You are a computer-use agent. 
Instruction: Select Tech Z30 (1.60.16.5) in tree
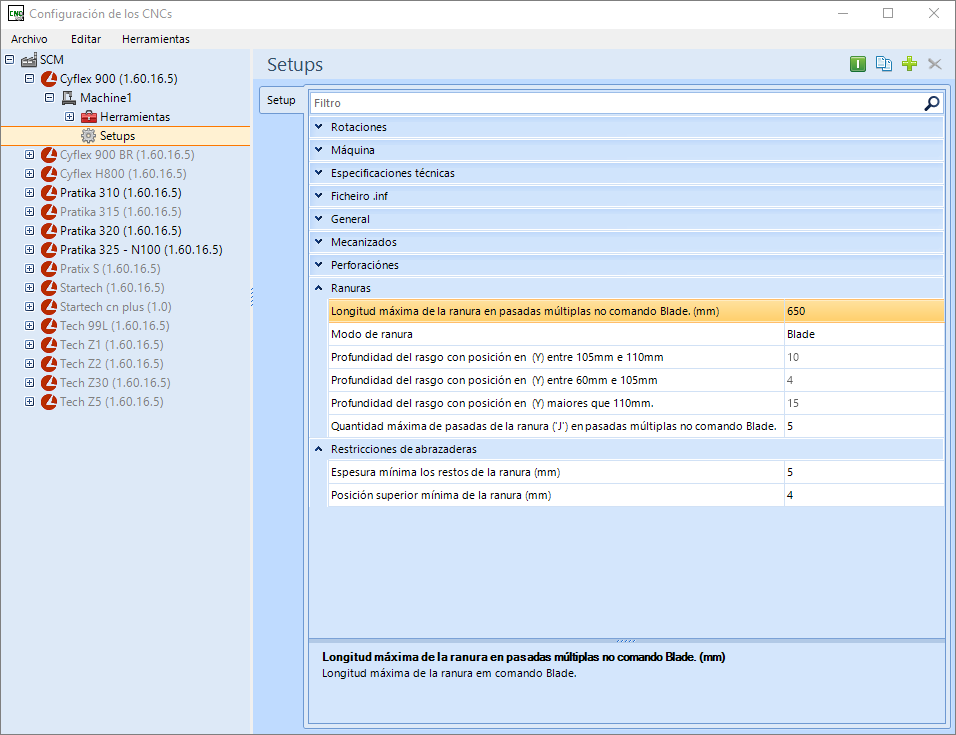pos(115,383)
